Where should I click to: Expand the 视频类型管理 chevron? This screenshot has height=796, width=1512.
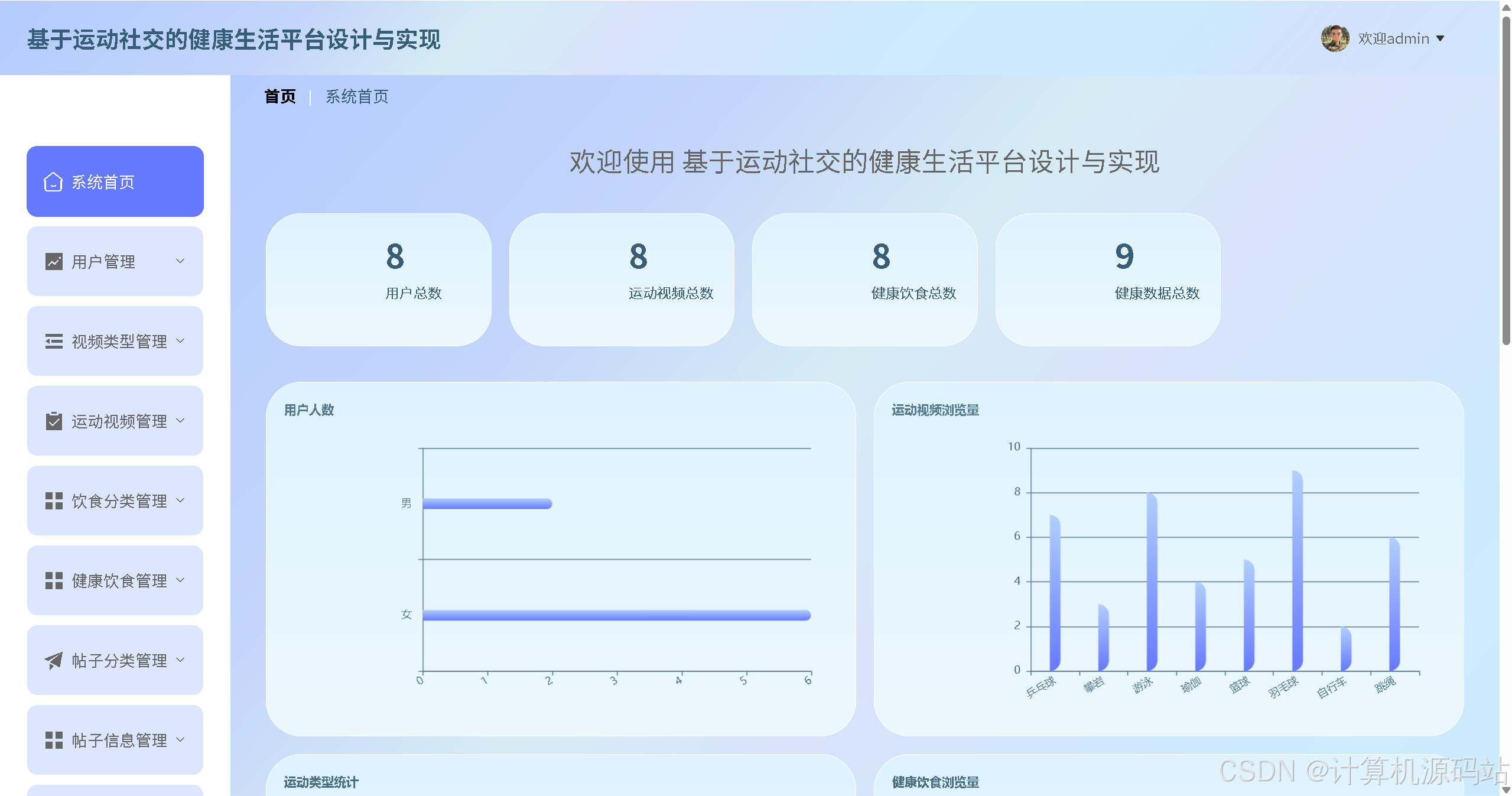pos(180,340)
